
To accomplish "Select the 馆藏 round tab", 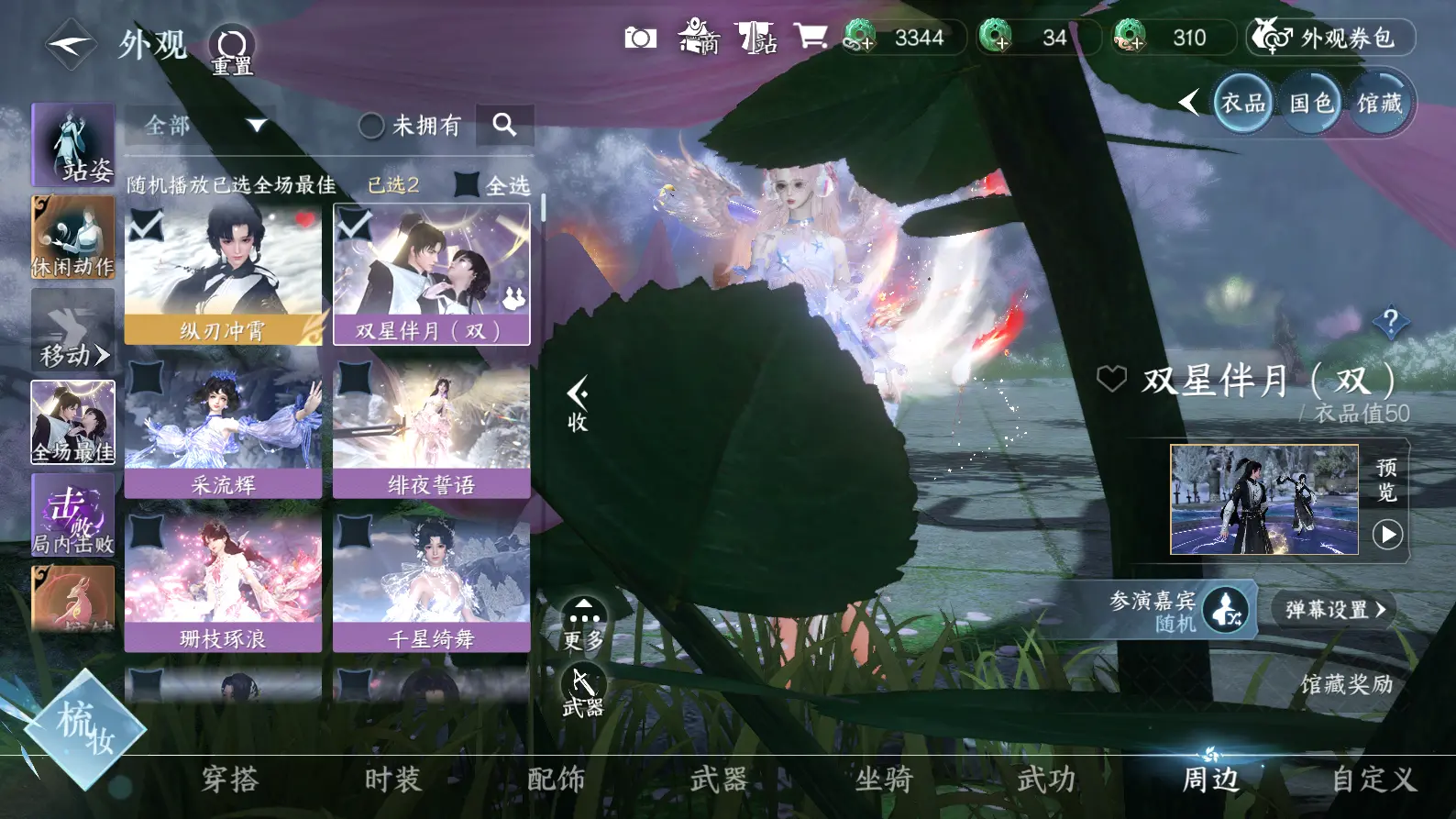I will coord(1380,103).
